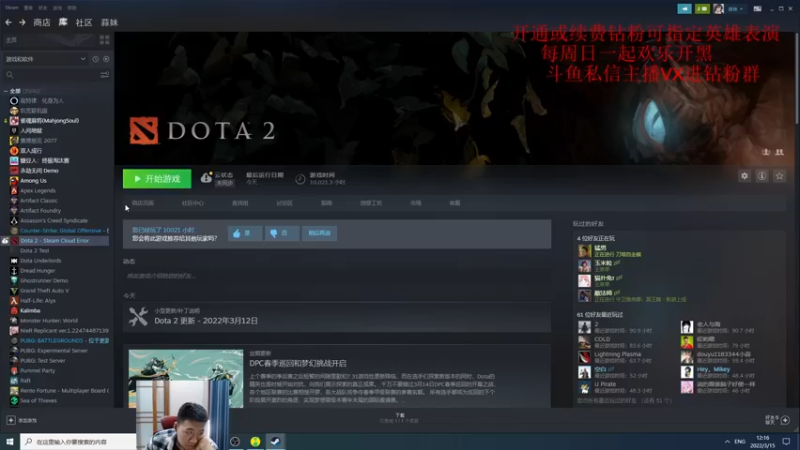The width and height of the screenshot is (800, 450).
Task: Switch library to grid view icon
Action: 105,40
